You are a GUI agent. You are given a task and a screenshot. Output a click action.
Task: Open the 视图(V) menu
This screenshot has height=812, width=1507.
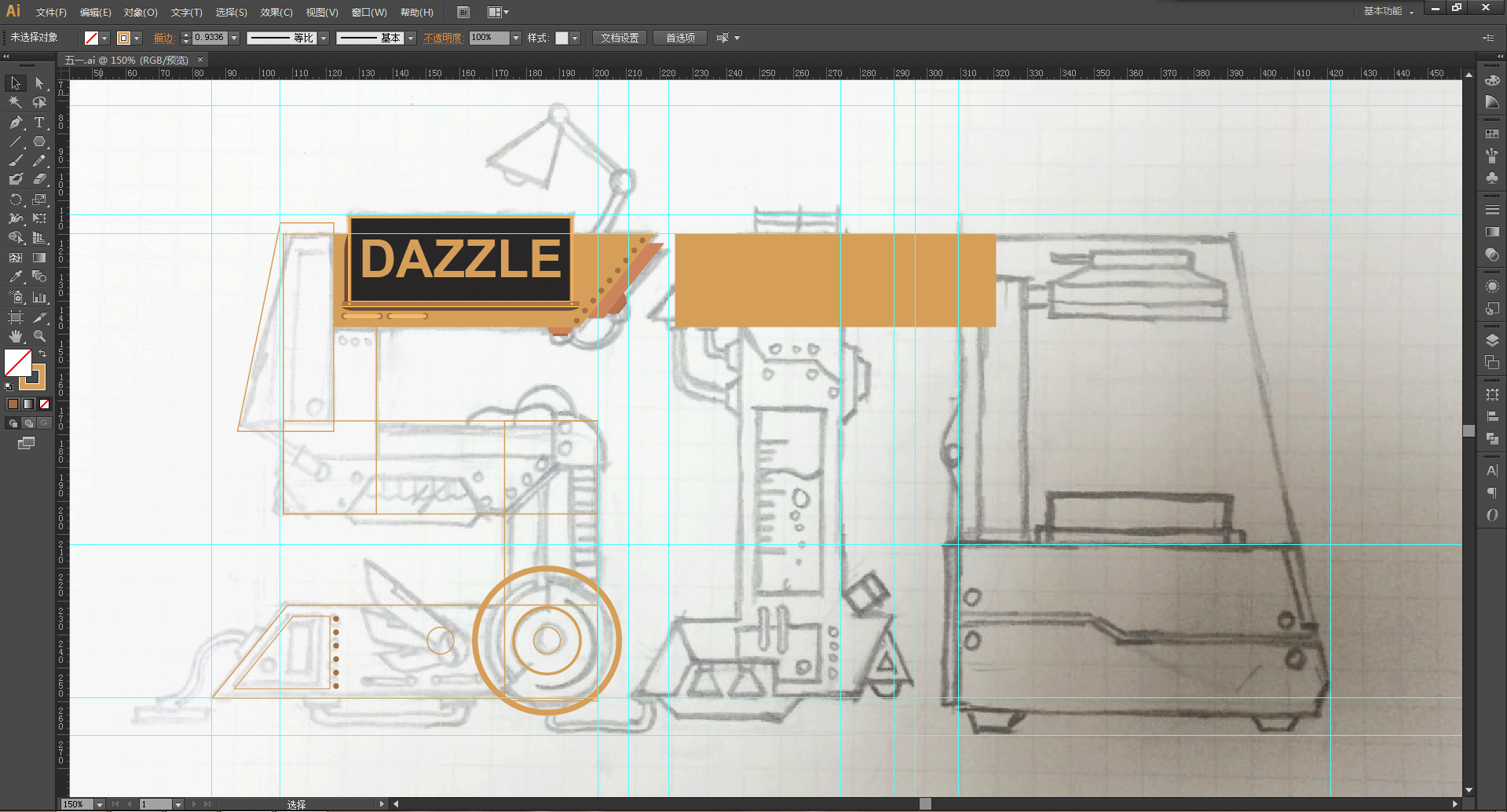click(322, 13)
